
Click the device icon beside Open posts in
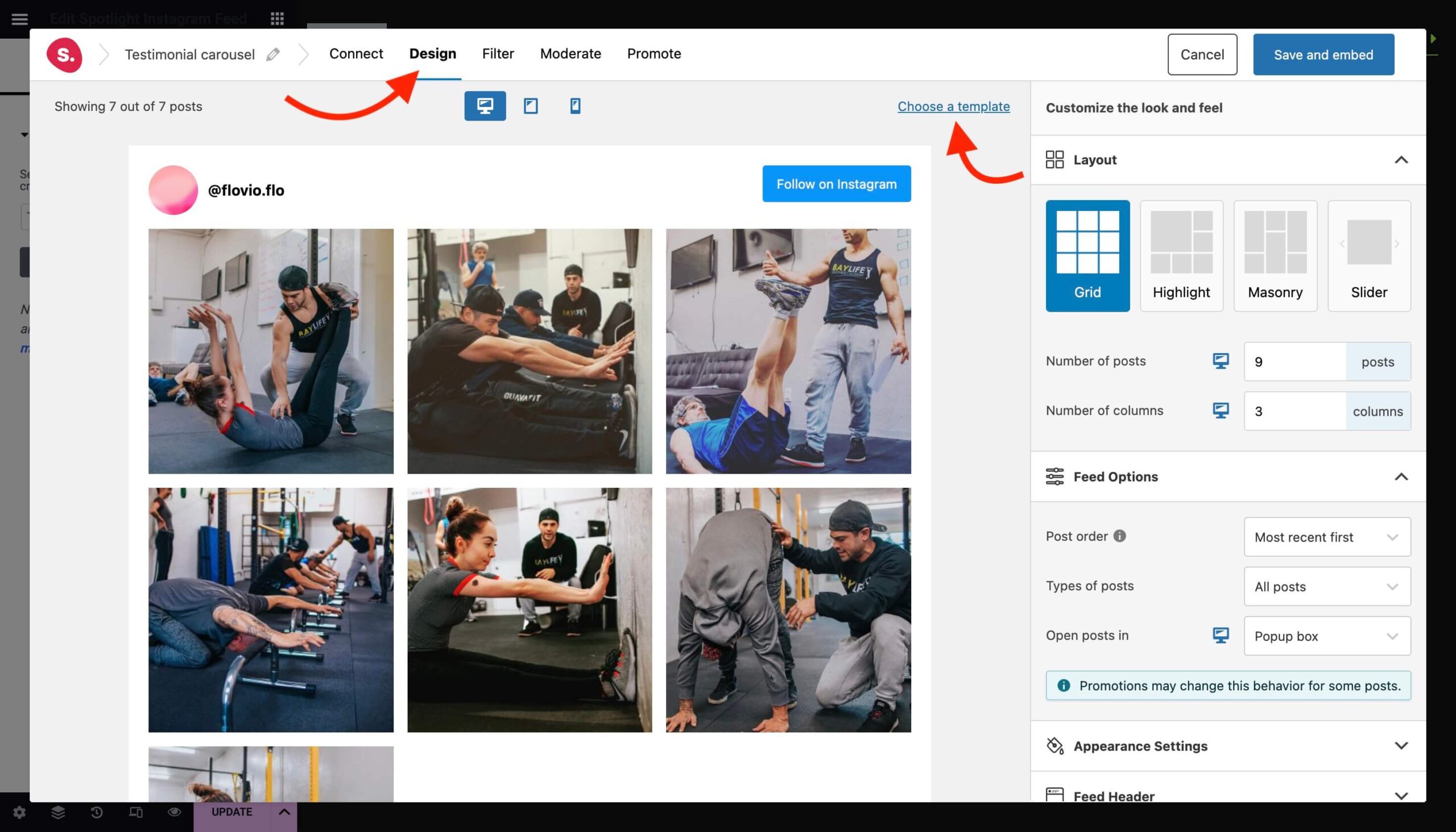click(1221, 635)
